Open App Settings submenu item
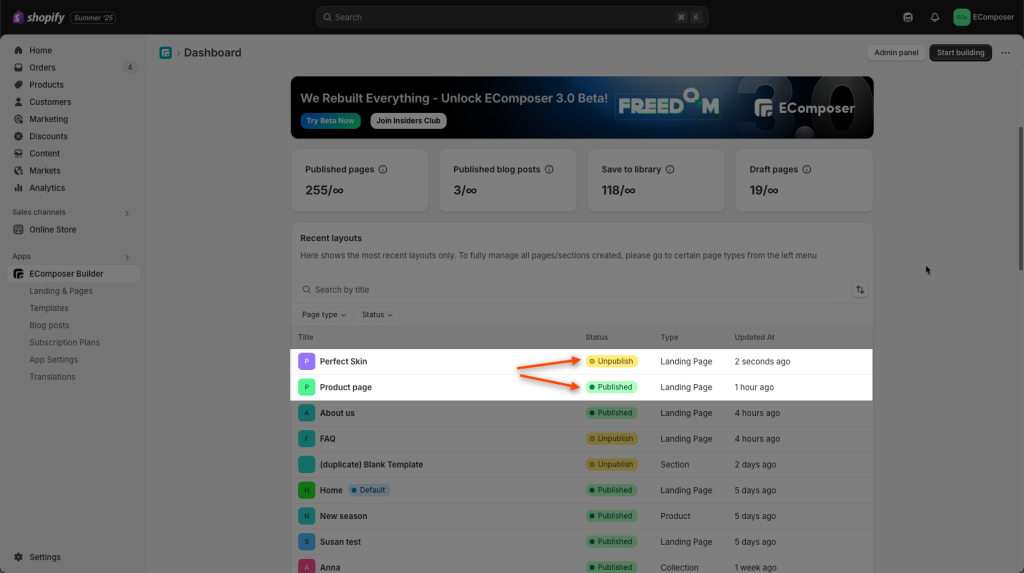 click(54, 360)
